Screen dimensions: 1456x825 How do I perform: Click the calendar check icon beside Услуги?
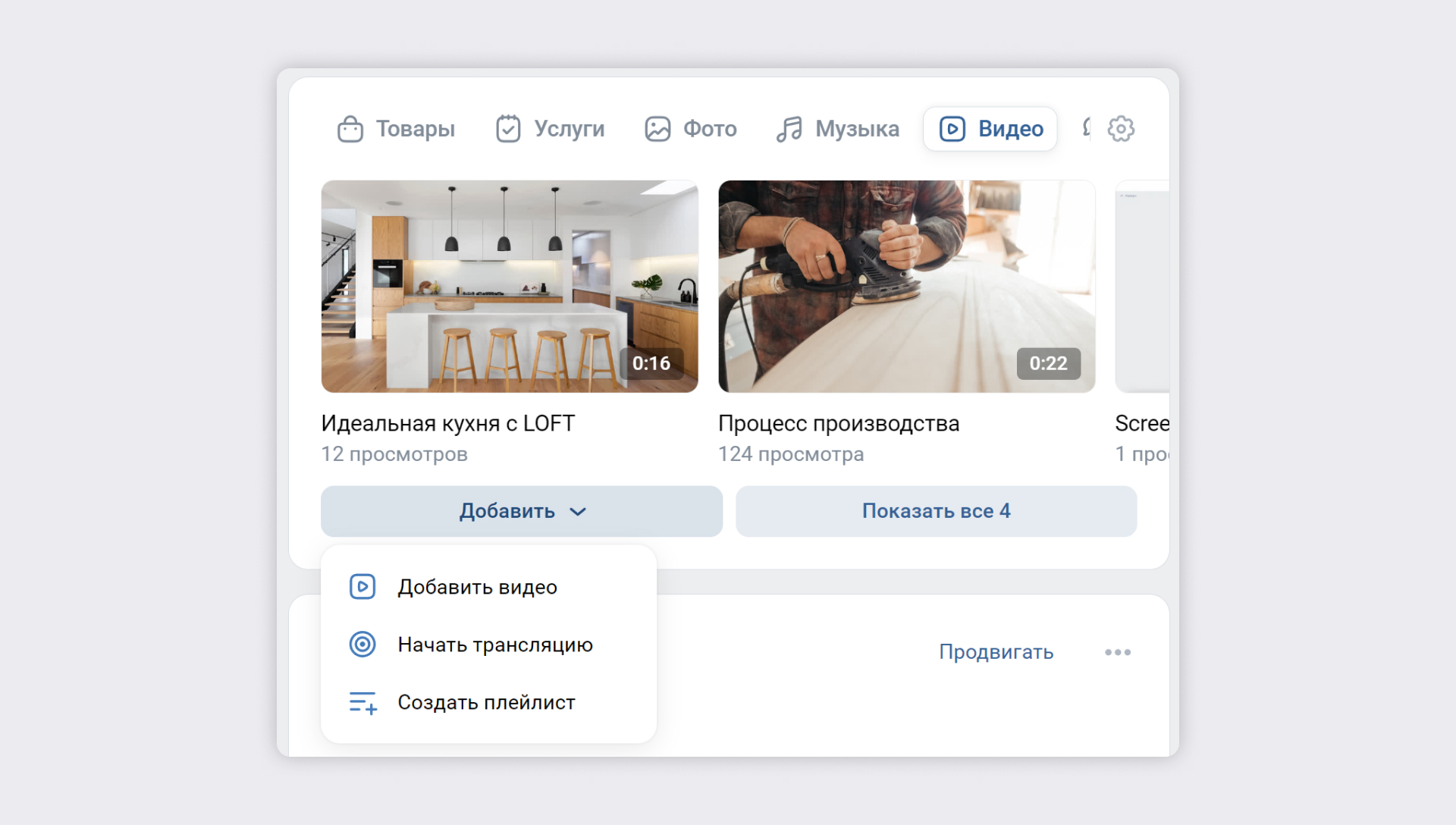point(508,129)
